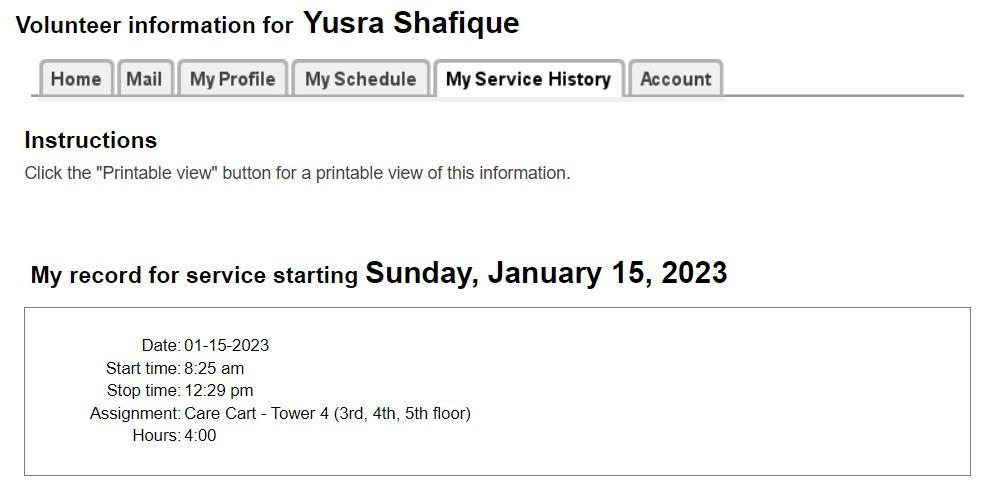Click the start time value 8:25 am
Image resolution: width=993 pixels, height=486 pixels.
(x=214, y=368)
